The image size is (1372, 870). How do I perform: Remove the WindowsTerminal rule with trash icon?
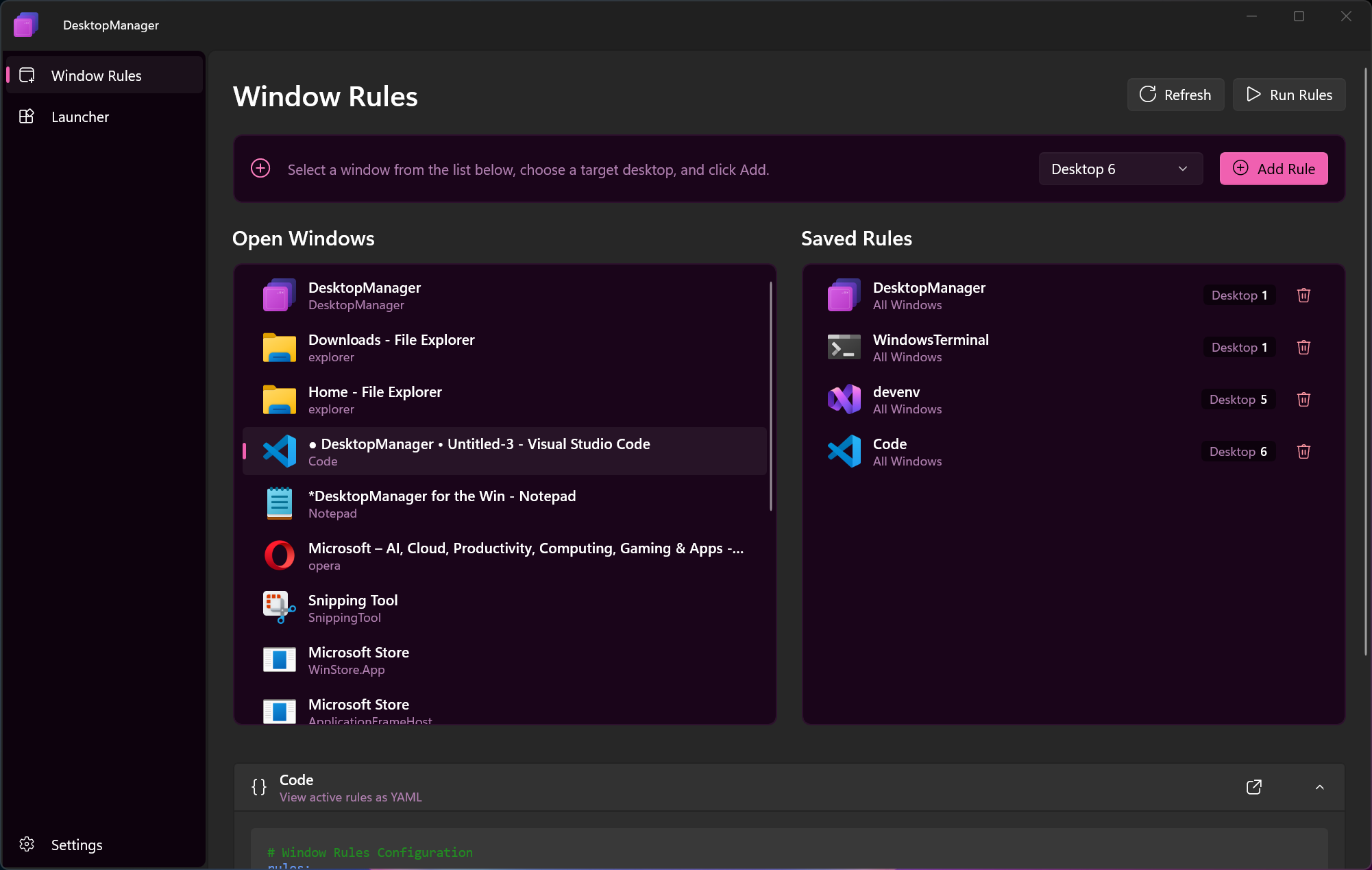(1303, 347)
